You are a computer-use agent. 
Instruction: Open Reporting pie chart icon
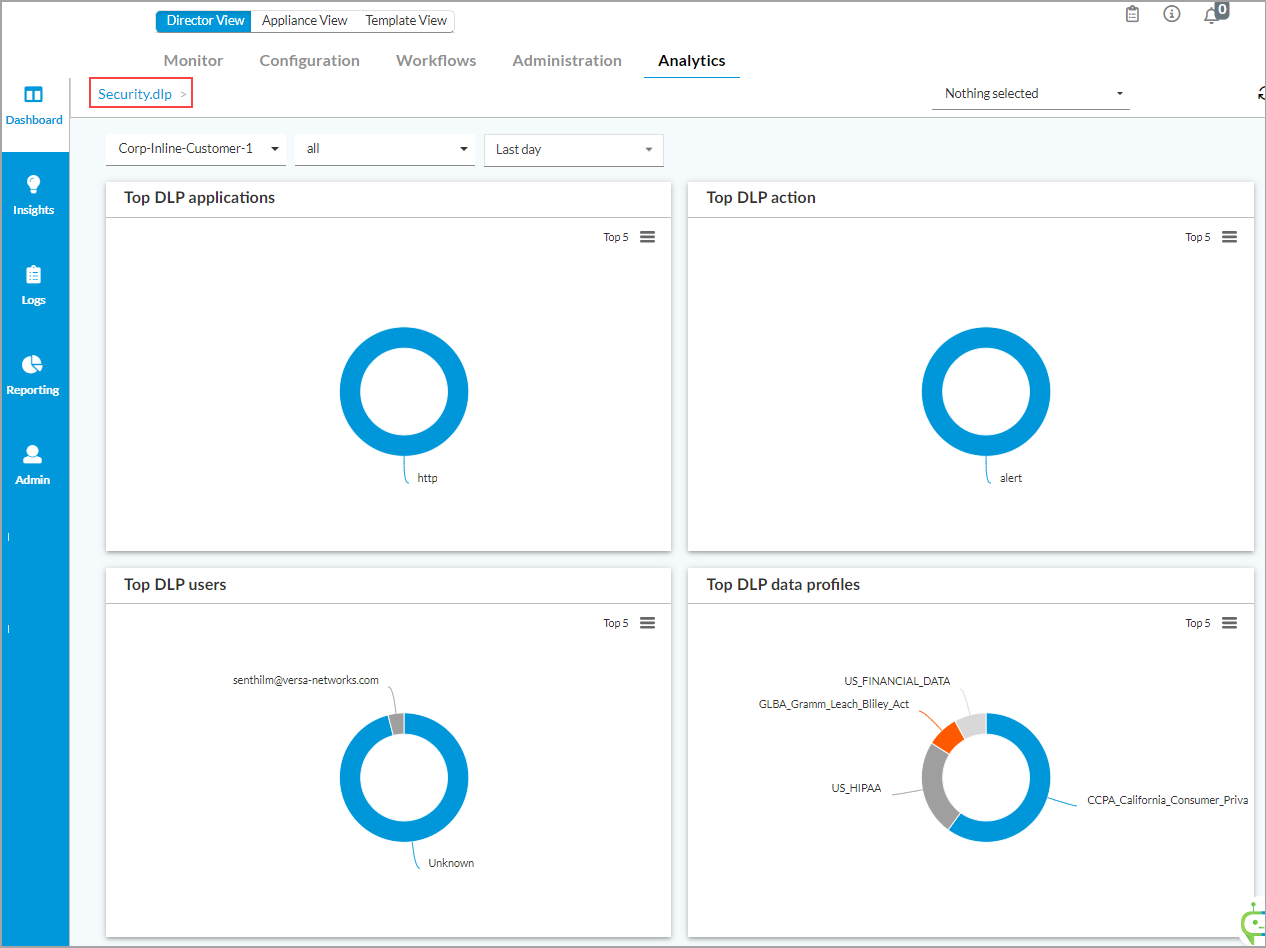[x=33, y=365]
